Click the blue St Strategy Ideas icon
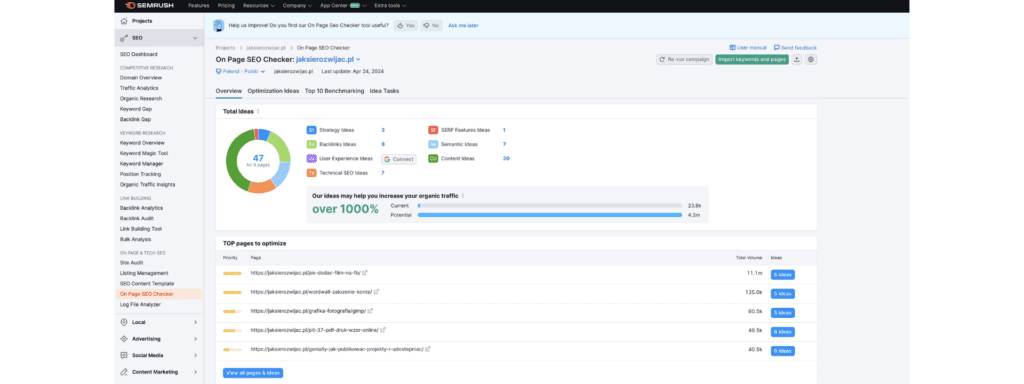 (311, 130)
